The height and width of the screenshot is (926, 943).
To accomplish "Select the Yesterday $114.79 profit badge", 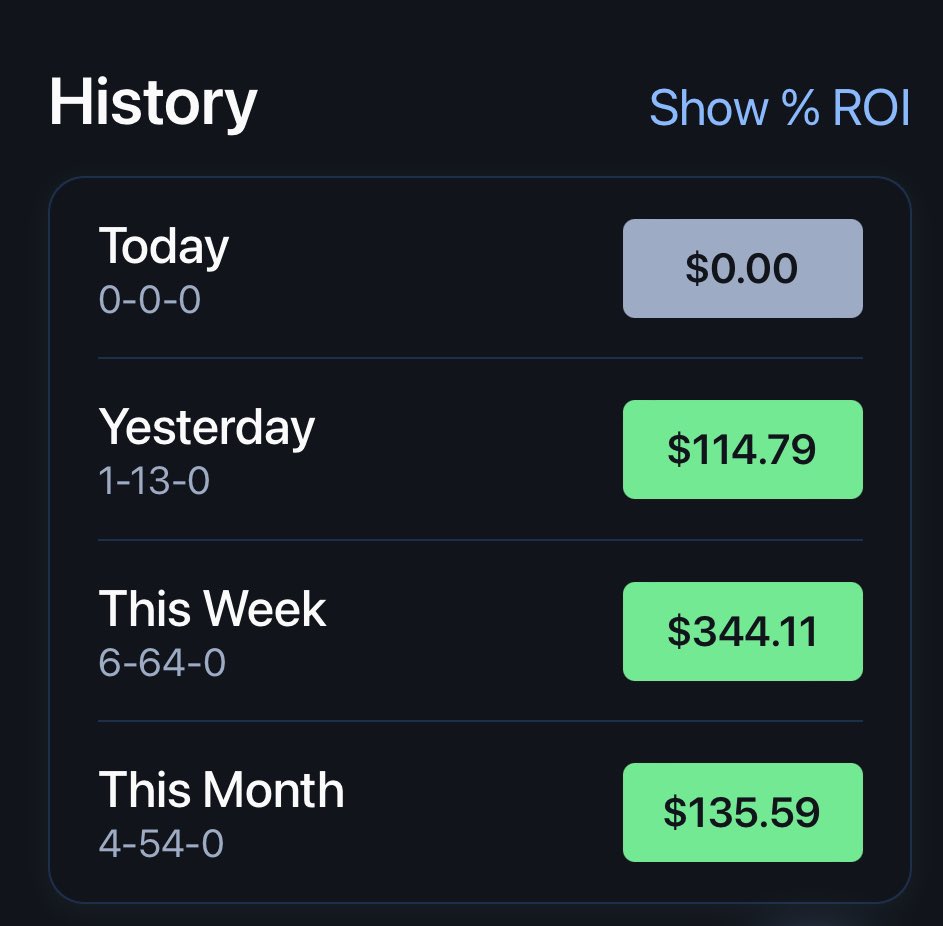I will (743, 449).
